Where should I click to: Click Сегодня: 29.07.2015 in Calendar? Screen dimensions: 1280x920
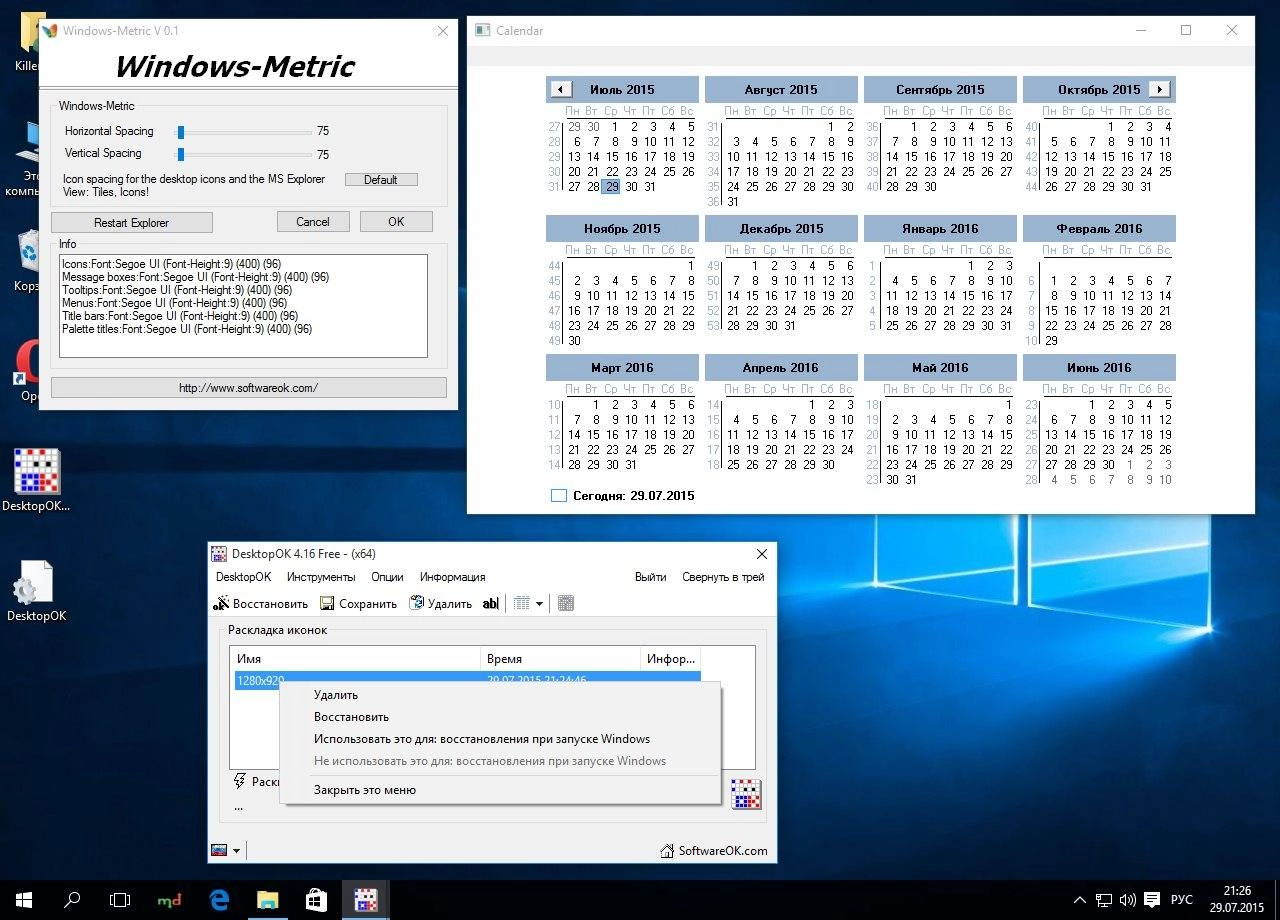[x=633, y=495]
